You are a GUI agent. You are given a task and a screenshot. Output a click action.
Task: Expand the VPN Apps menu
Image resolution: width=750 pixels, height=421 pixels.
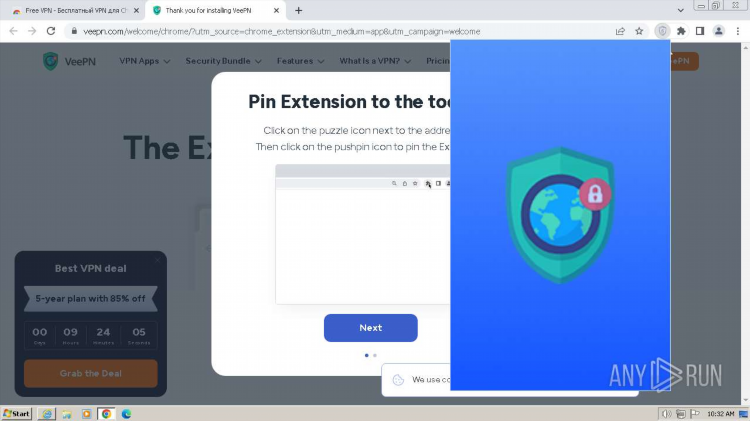[x=144, y=61]
